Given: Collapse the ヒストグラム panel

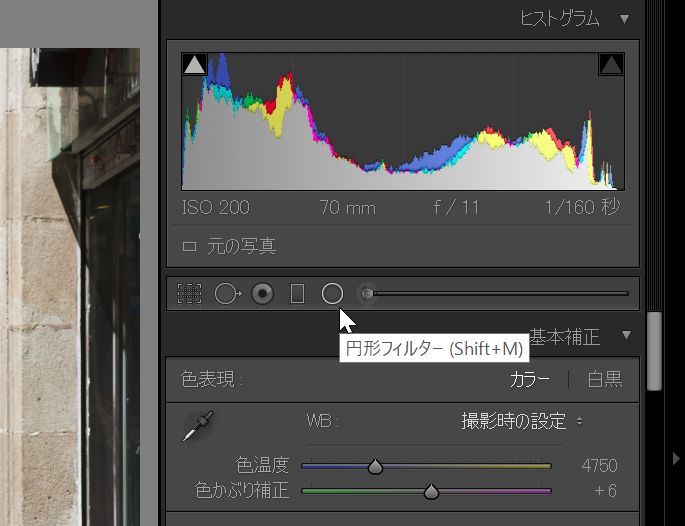Looking at the screenshot, I should click(624, 19).
